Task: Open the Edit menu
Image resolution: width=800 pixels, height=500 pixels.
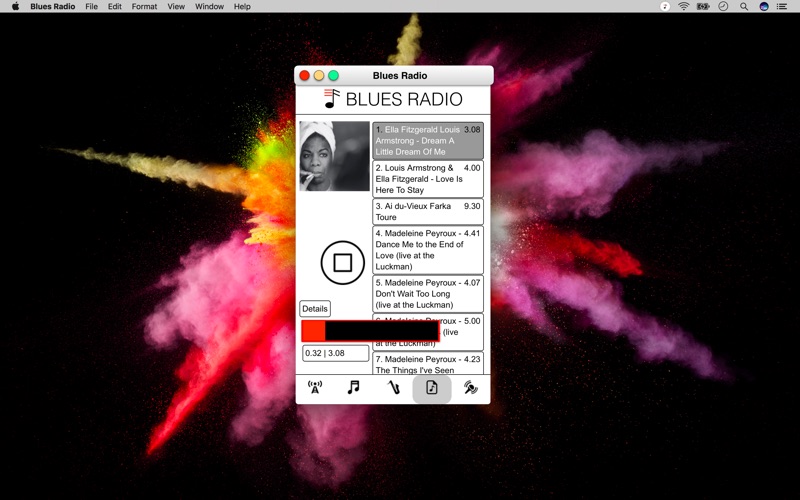Action: click(115, 6)
